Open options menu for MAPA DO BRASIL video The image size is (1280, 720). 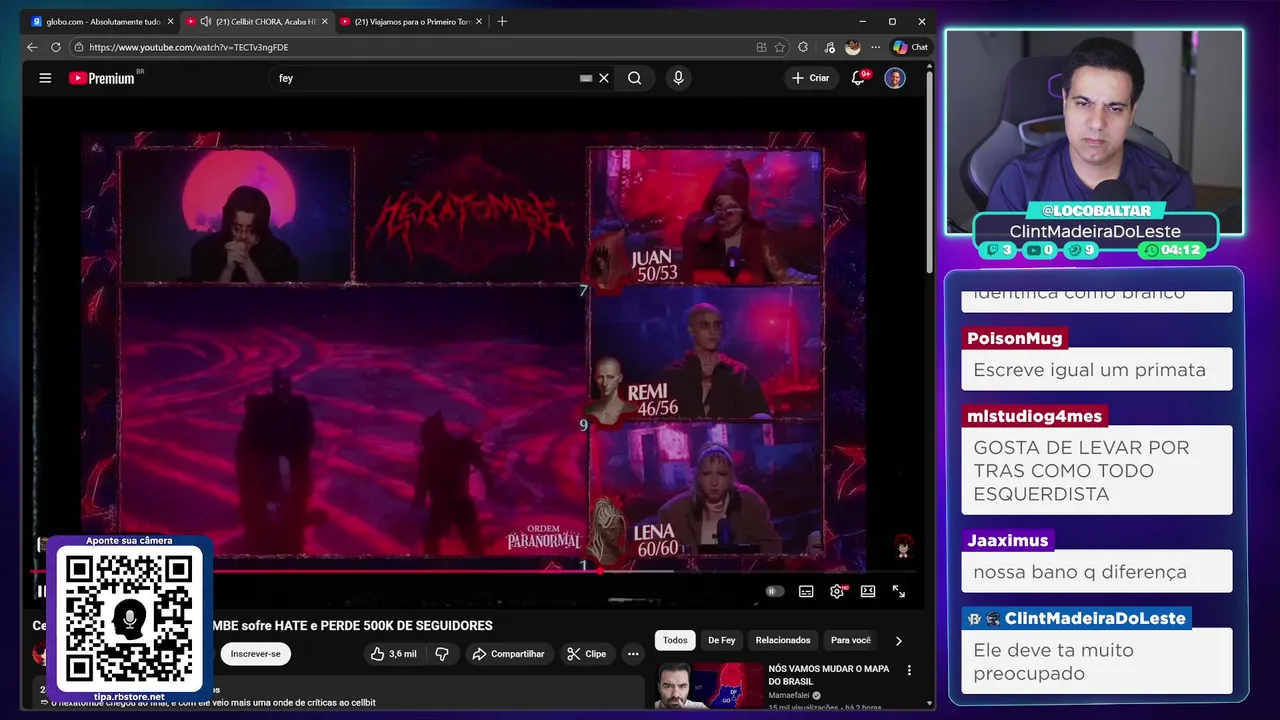909,670
